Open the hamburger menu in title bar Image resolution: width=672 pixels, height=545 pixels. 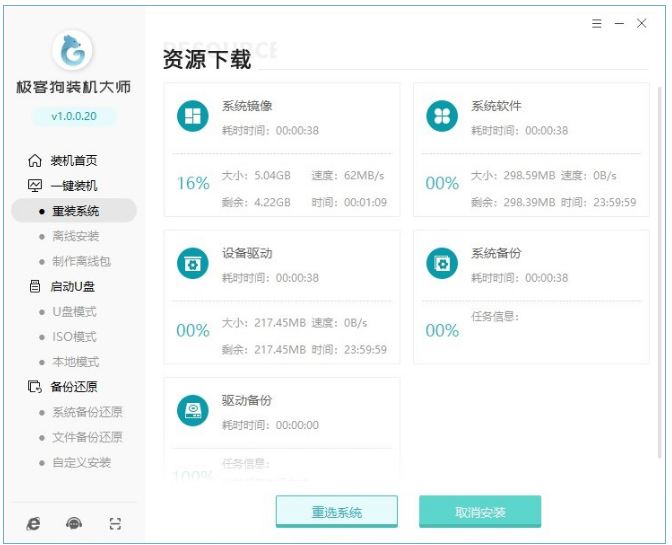click(x=596, y=23)
